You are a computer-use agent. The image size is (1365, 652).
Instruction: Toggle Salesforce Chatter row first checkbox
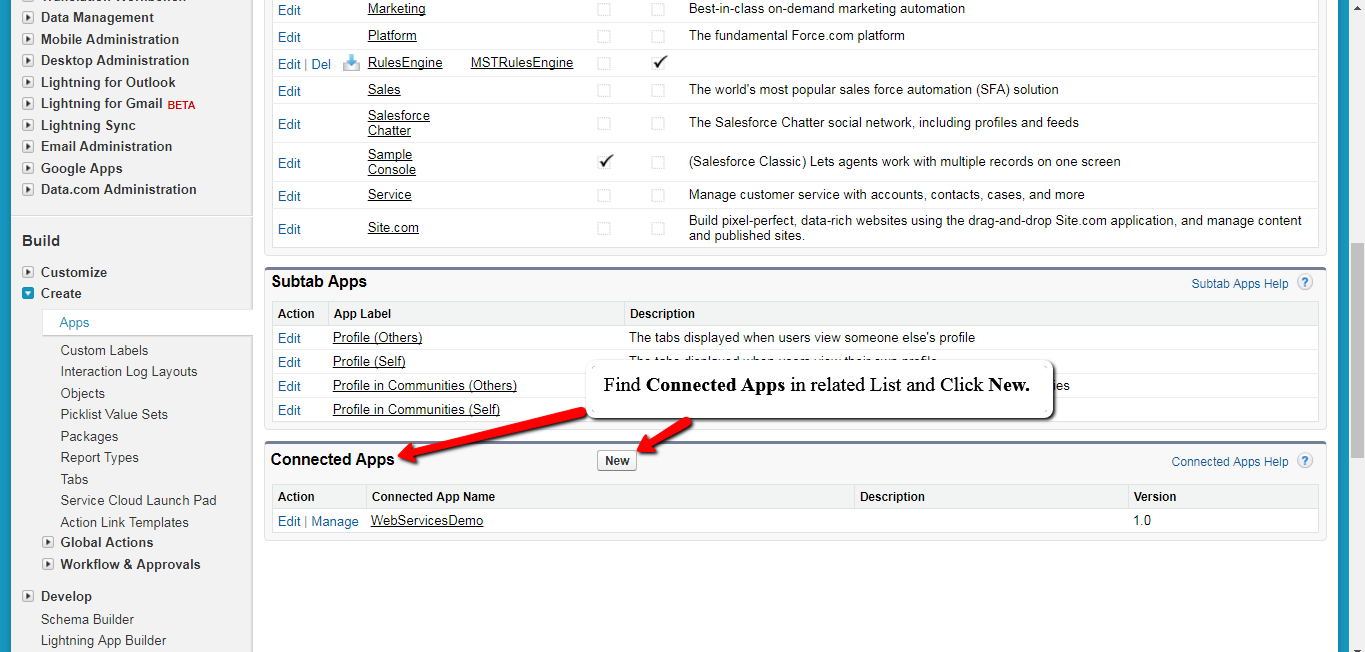tap(604, 123)
